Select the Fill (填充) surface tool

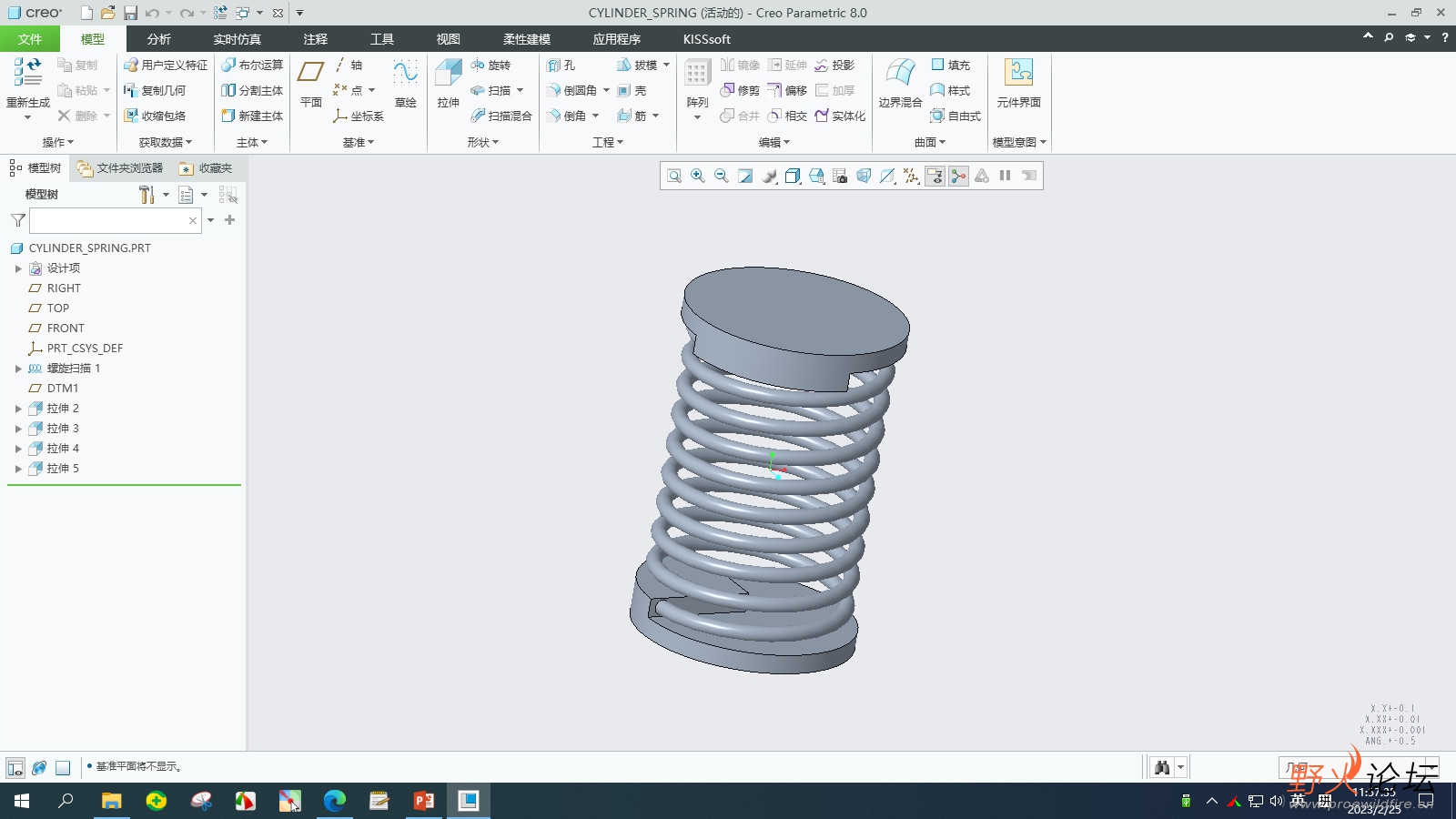950,66
